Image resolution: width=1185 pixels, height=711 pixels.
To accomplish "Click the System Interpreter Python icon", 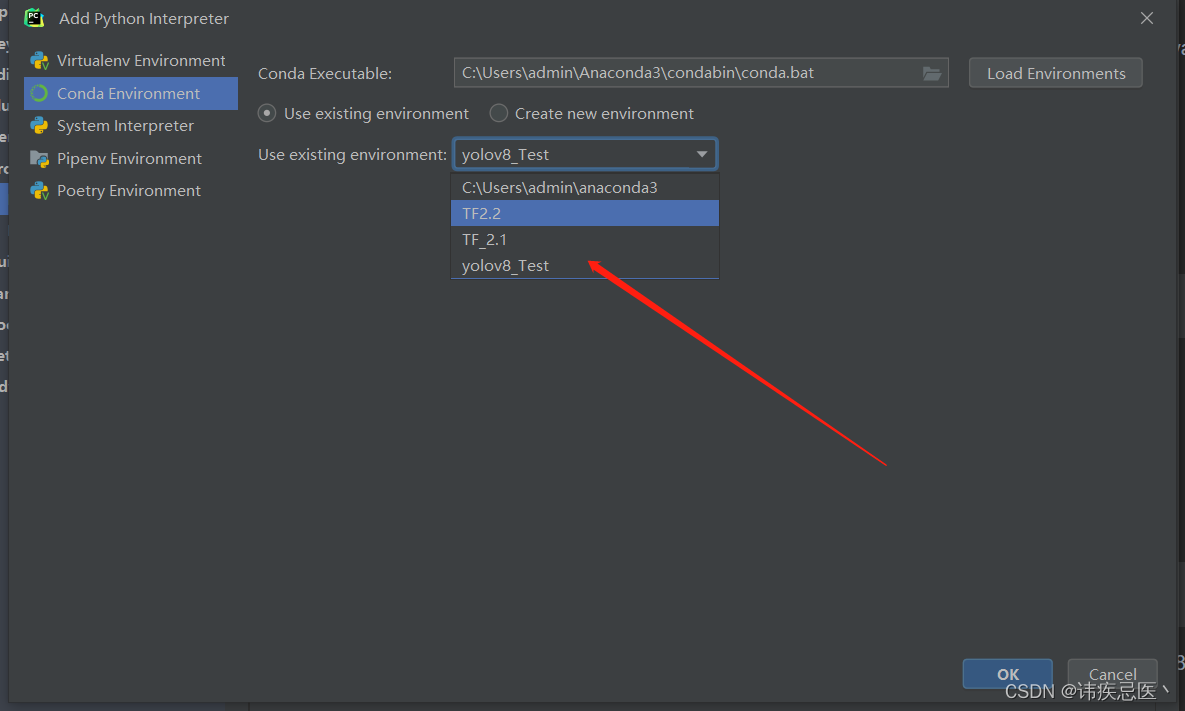I will click(x=39, y=125).
